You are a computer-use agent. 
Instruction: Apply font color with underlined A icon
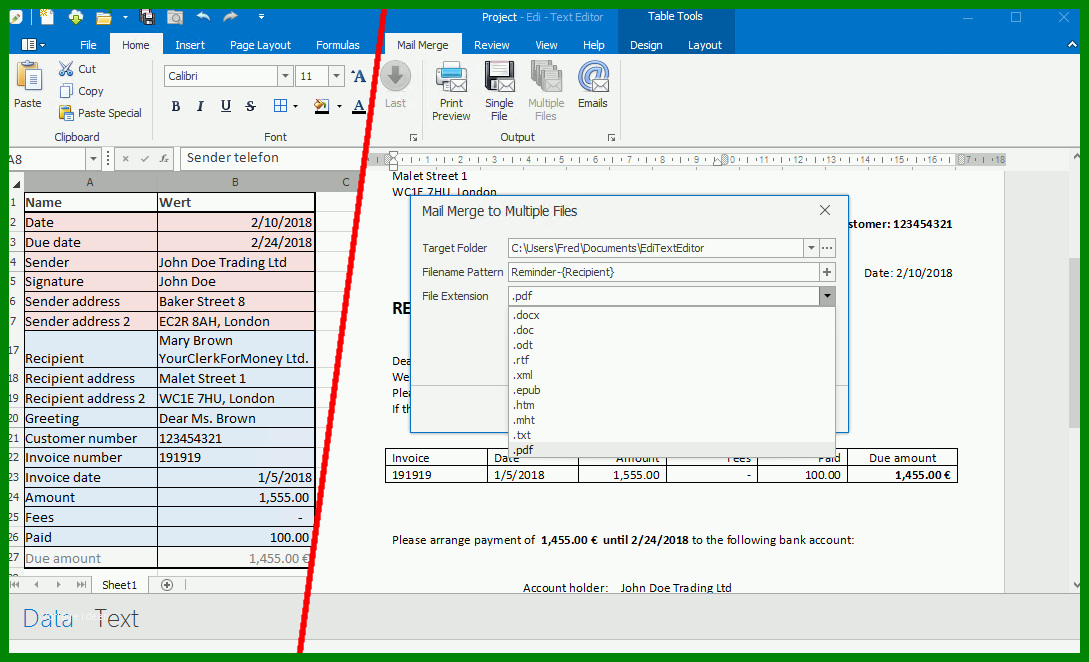[x=358, y=106]
